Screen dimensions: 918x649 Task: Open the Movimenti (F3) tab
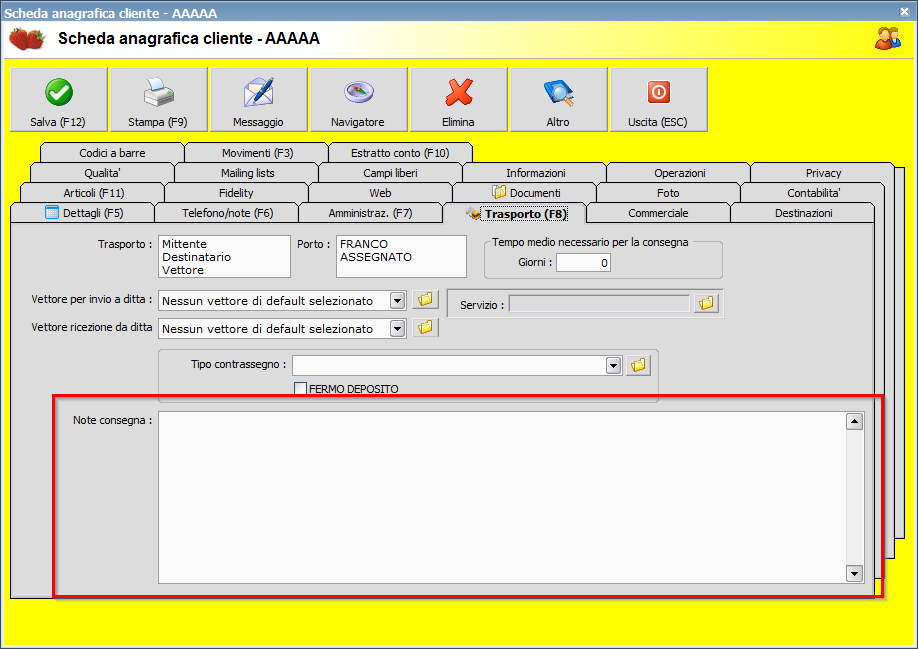(x=257, y=153)
